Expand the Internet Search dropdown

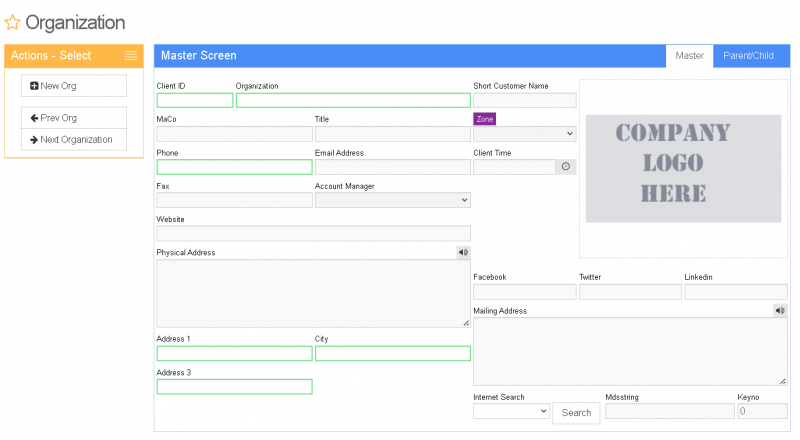point(511,411)
